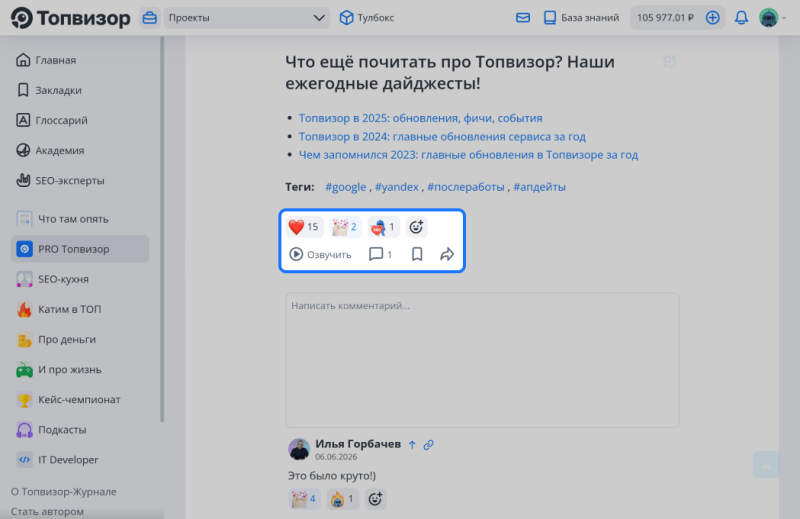Go to Главная in sidebar
Screen dimensions: 800x519
pyautogui.click(x=46, y=60)
